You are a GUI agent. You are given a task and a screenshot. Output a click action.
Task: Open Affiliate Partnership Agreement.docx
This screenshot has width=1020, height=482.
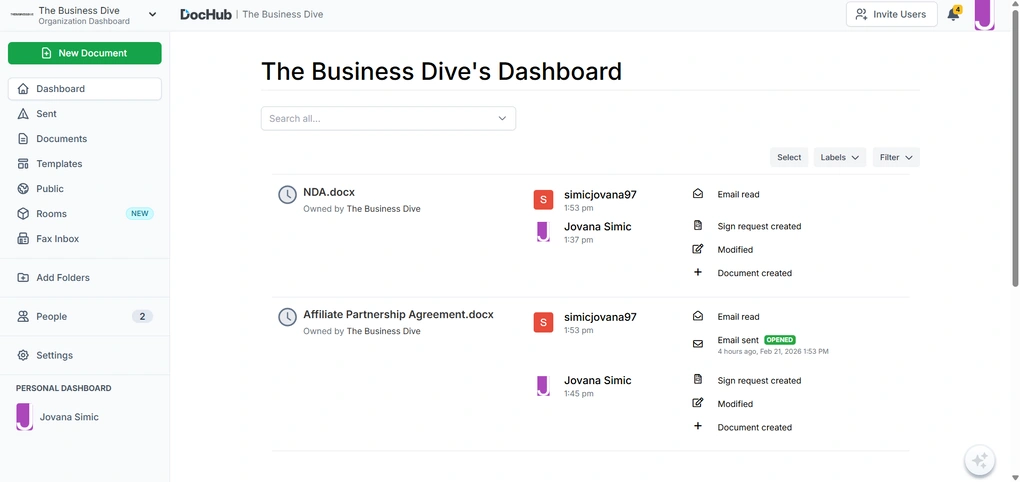398,315
